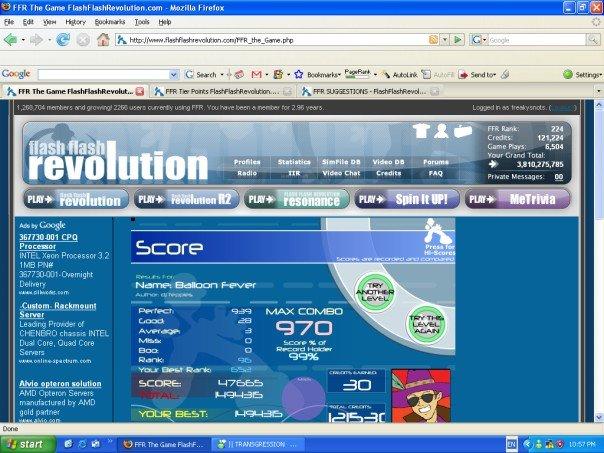Viewport: 604px width, 453px height.
Task: Open the Statistics link
Action: [x=294, y=162]
